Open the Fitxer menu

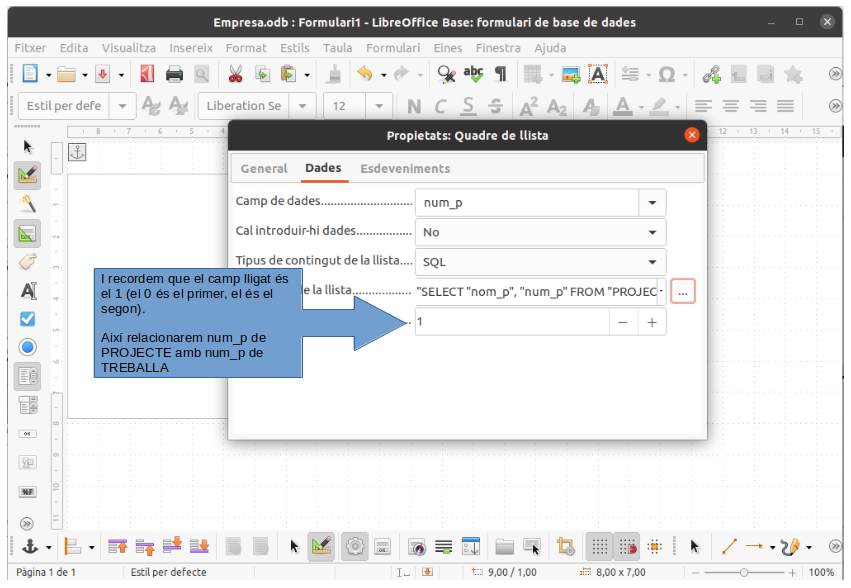click(30, 48)
